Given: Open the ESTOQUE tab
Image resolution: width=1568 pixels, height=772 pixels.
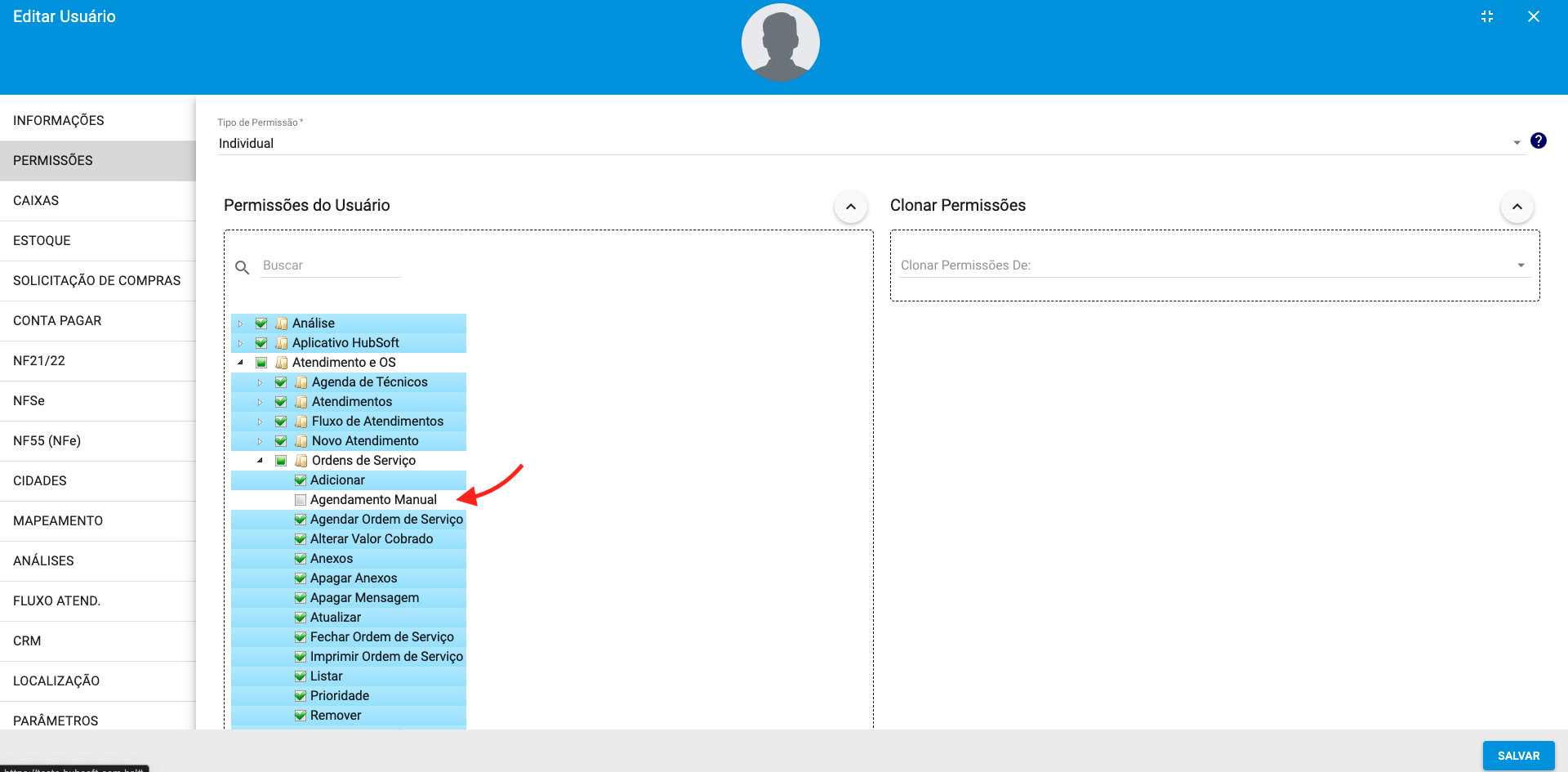Looking at the screenshot, I should (x=98, y=240).
